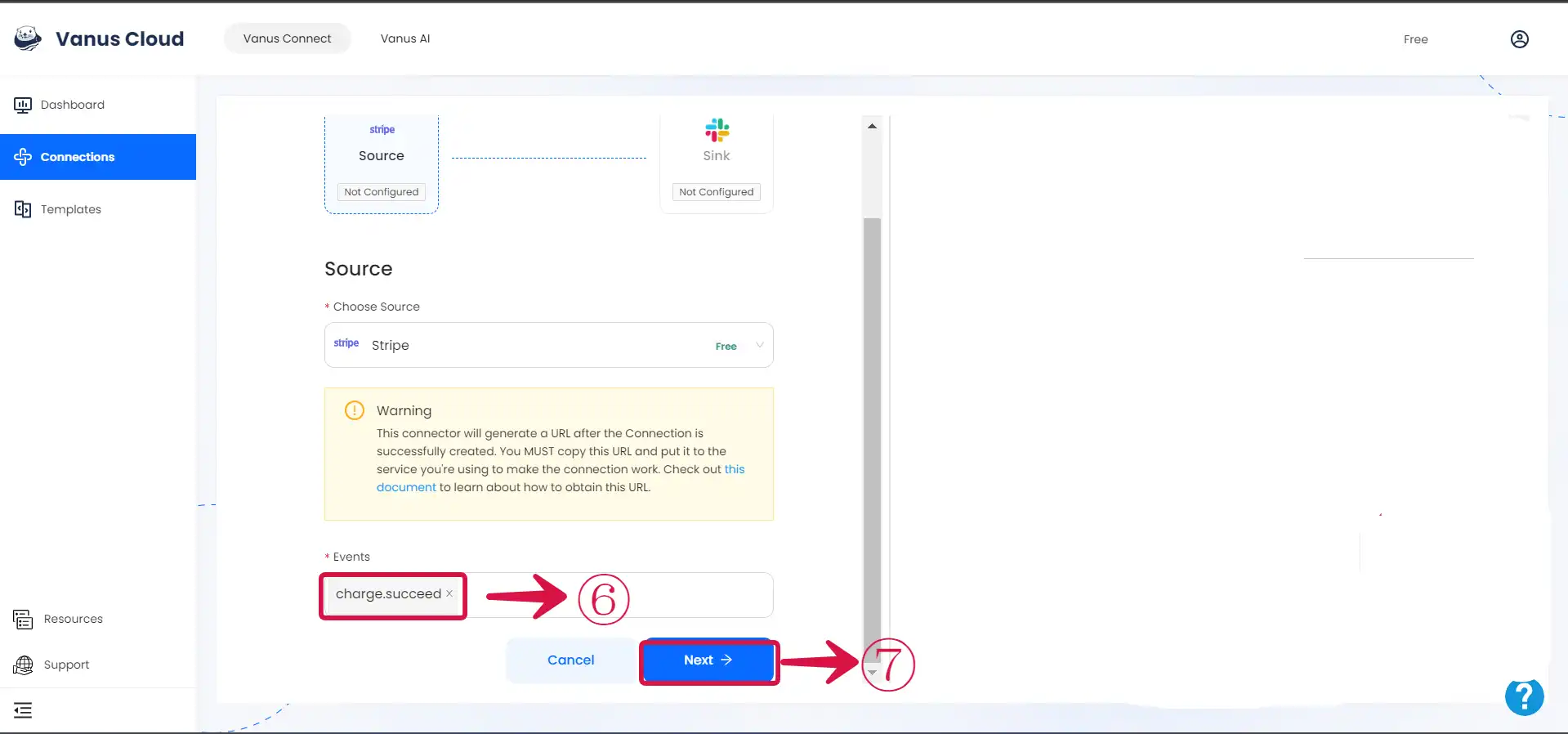Click the Connections plug icon

pos(23,157)
